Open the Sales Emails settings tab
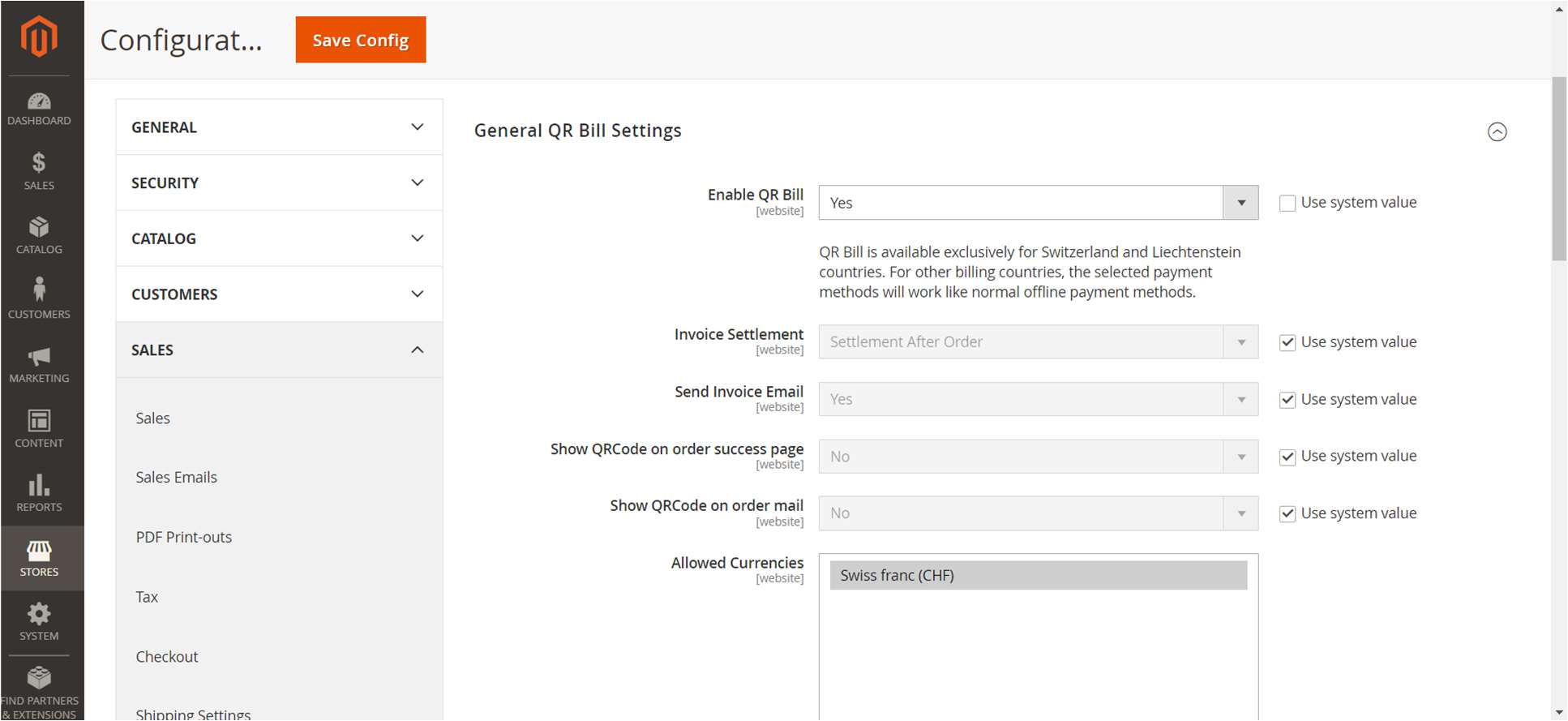Viewport: 1568px width, 721px height. click(177, 478)
